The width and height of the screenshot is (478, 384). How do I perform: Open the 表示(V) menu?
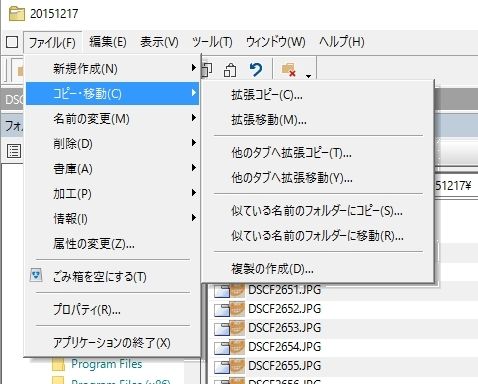point(159,42)
